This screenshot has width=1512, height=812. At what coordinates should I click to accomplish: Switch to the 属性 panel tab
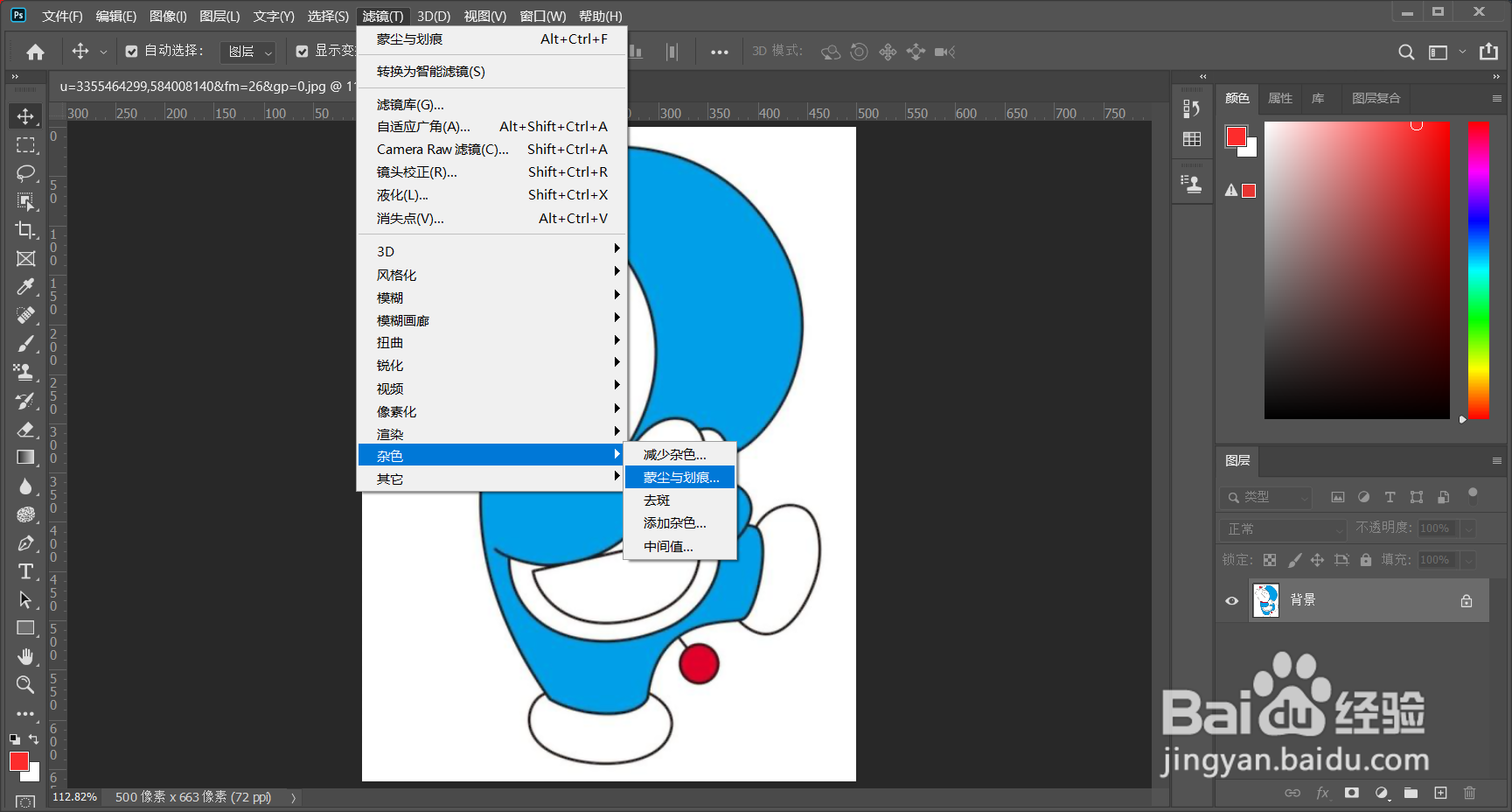(1279, 98)
